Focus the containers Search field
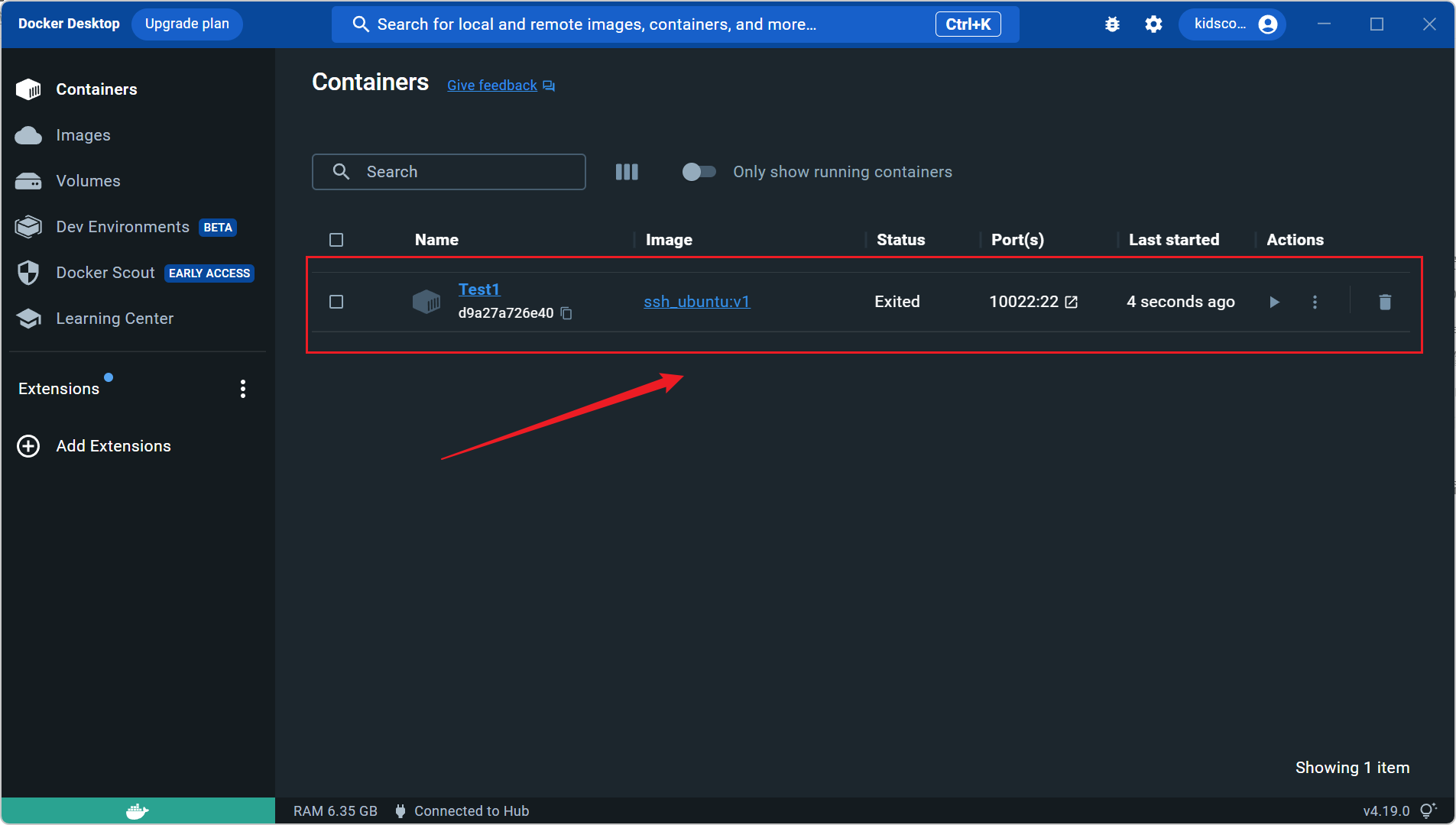1456x825 pixels. tap(449, 172)
